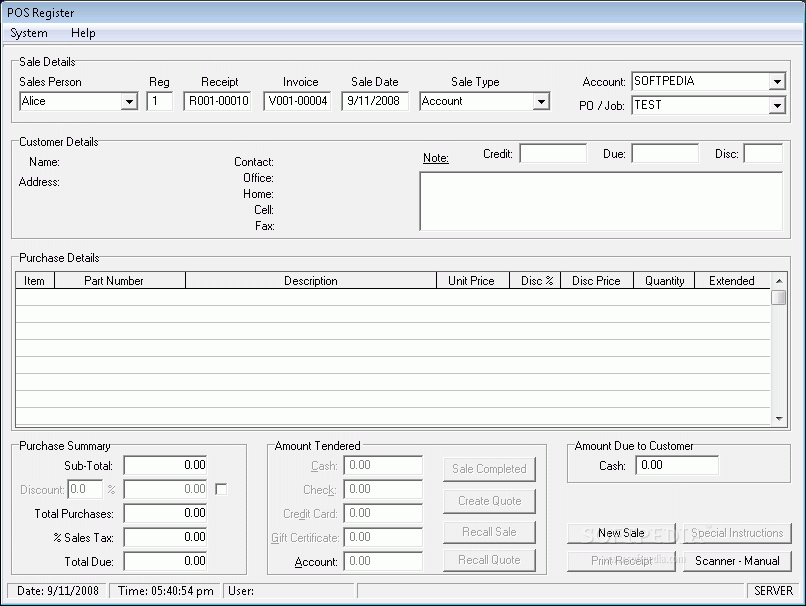Click the purchase list scrollbar thumb
806x606 pixels.
[779, 298]
